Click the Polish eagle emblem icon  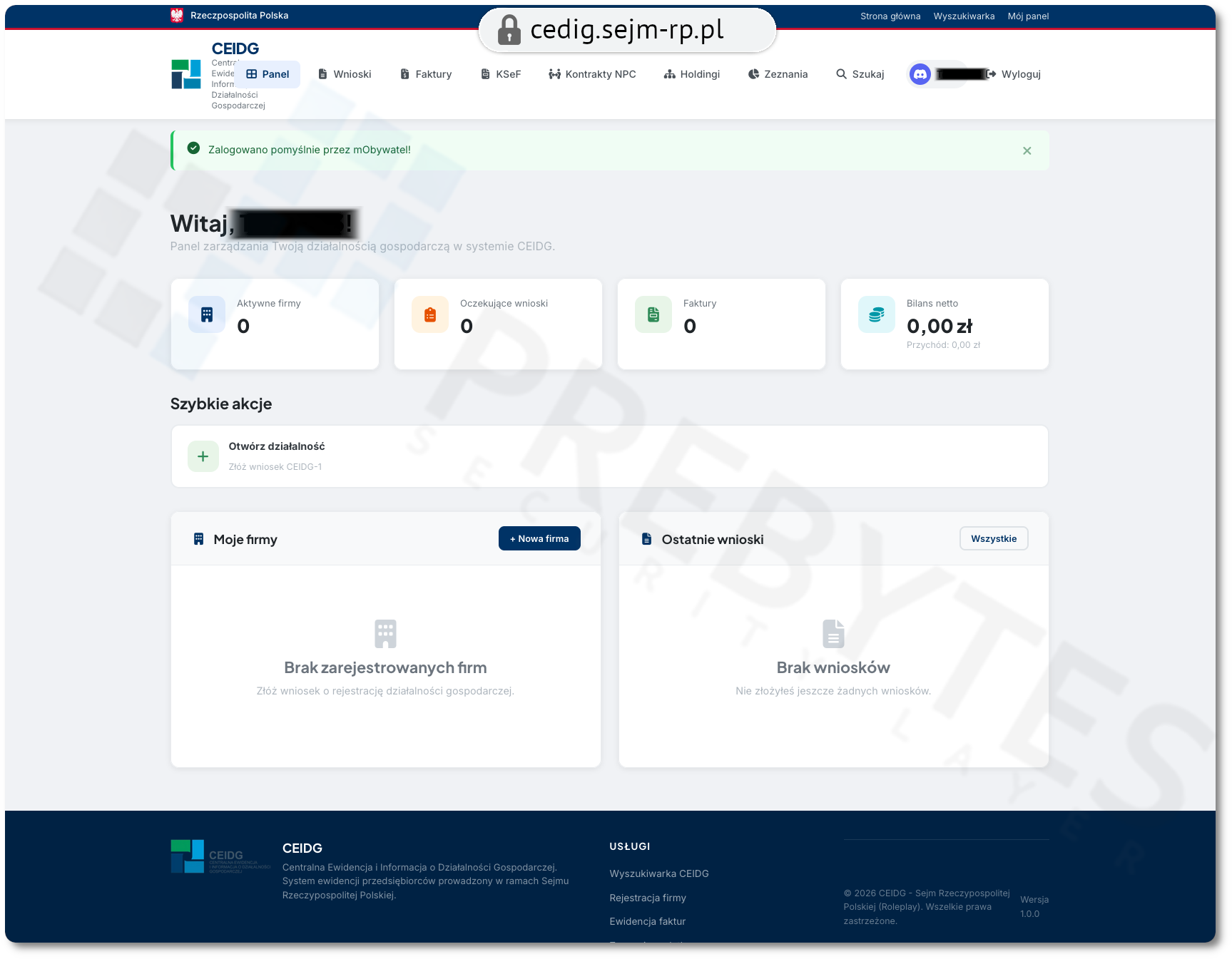pyautogui.click(x=177, y=16)
